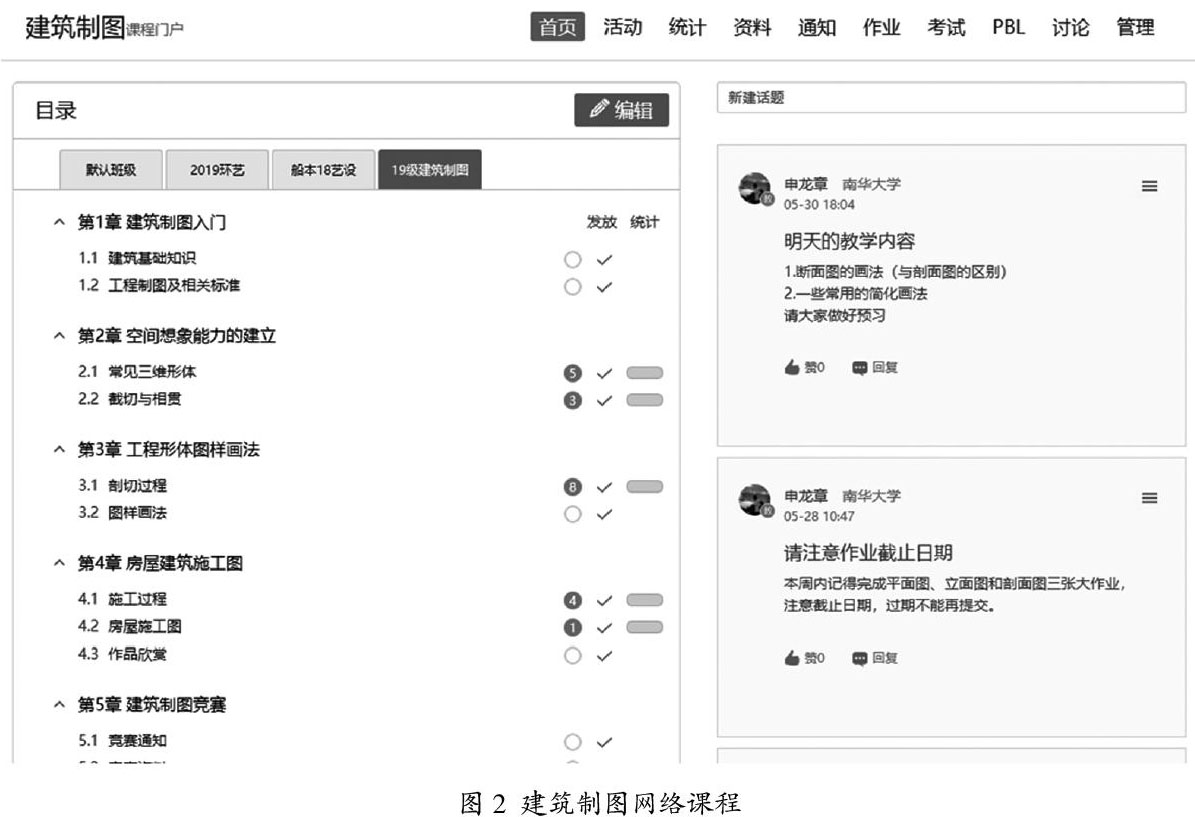Screen dimensions: 1195x817
Task: Collapse 第2章 空间想象能力的建立
Action: (x=59, y=335)
